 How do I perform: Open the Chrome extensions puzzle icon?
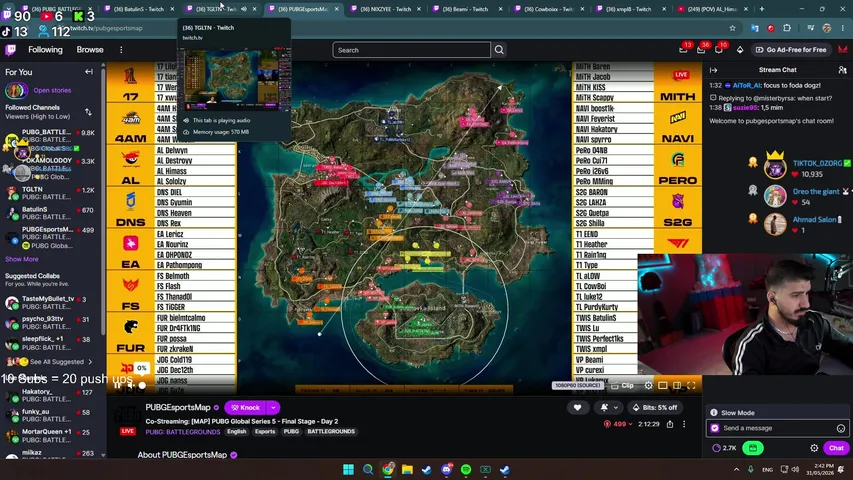coord(787,28)
